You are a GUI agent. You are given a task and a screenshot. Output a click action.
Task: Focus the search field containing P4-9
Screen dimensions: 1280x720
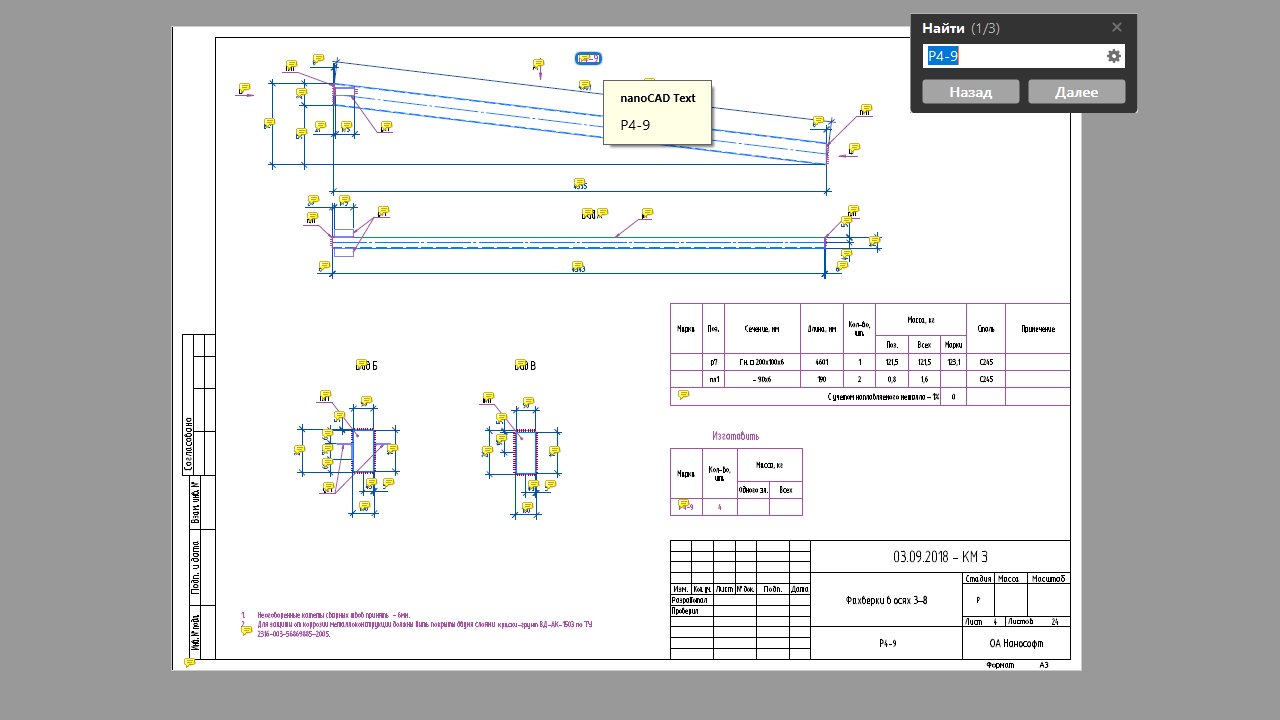pyautogui.click(x=1012, y=56)
